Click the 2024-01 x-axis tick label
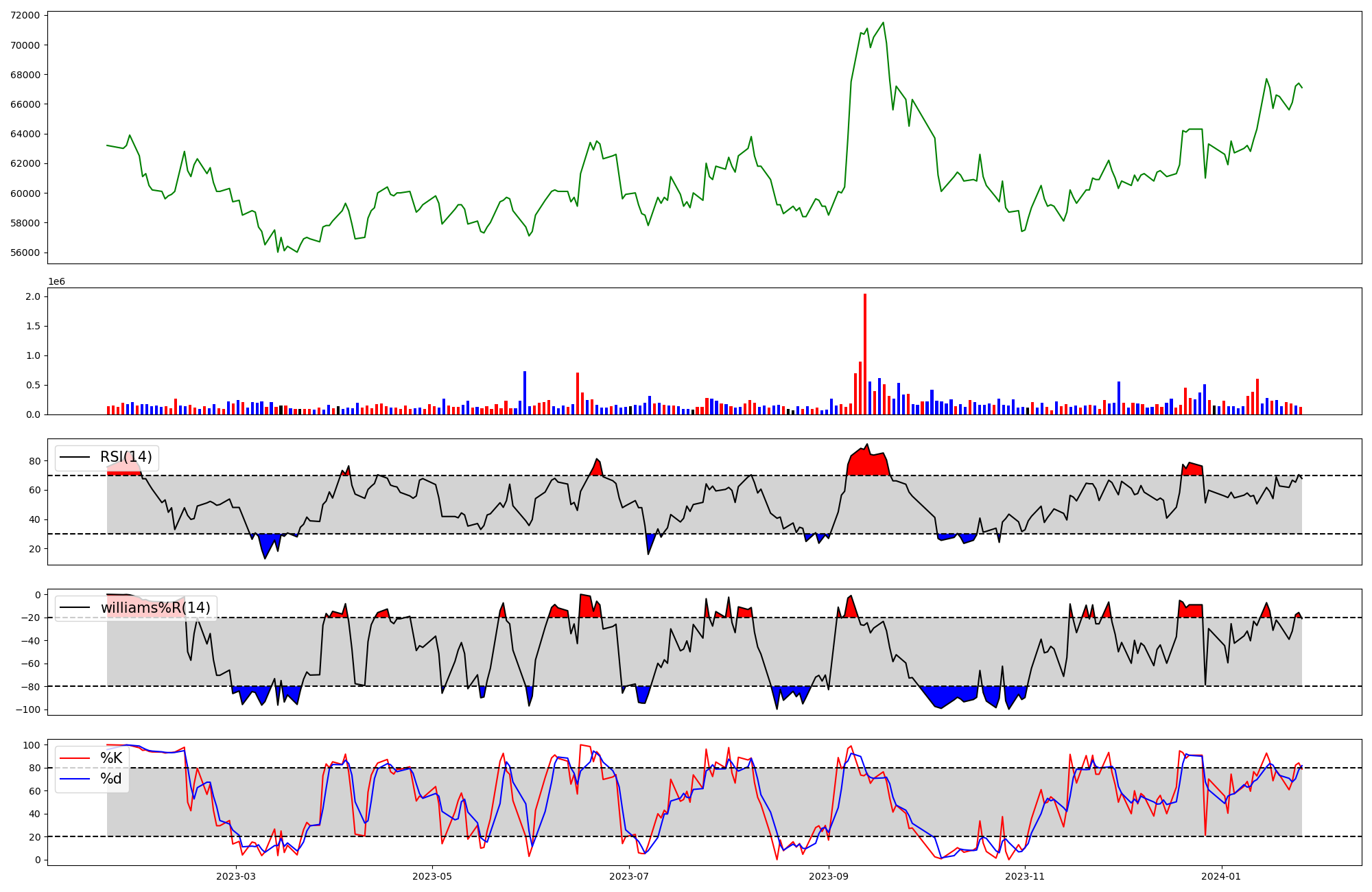 pos(1222,876)
